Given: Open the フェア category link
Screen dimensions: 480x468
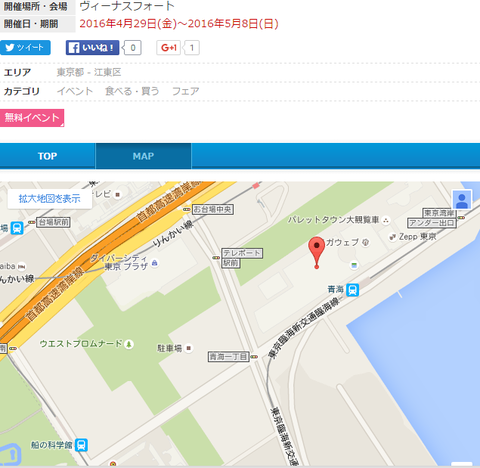Looking at the screenshot, I should click(x=186, y=91).
